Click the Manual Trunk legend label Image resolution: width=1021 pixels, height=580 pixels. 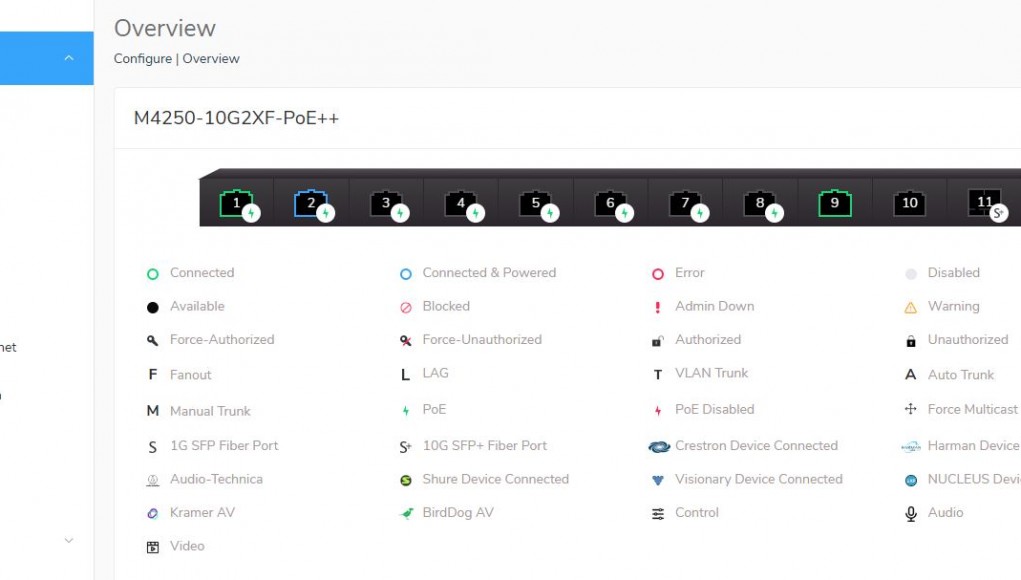(210, 411)
